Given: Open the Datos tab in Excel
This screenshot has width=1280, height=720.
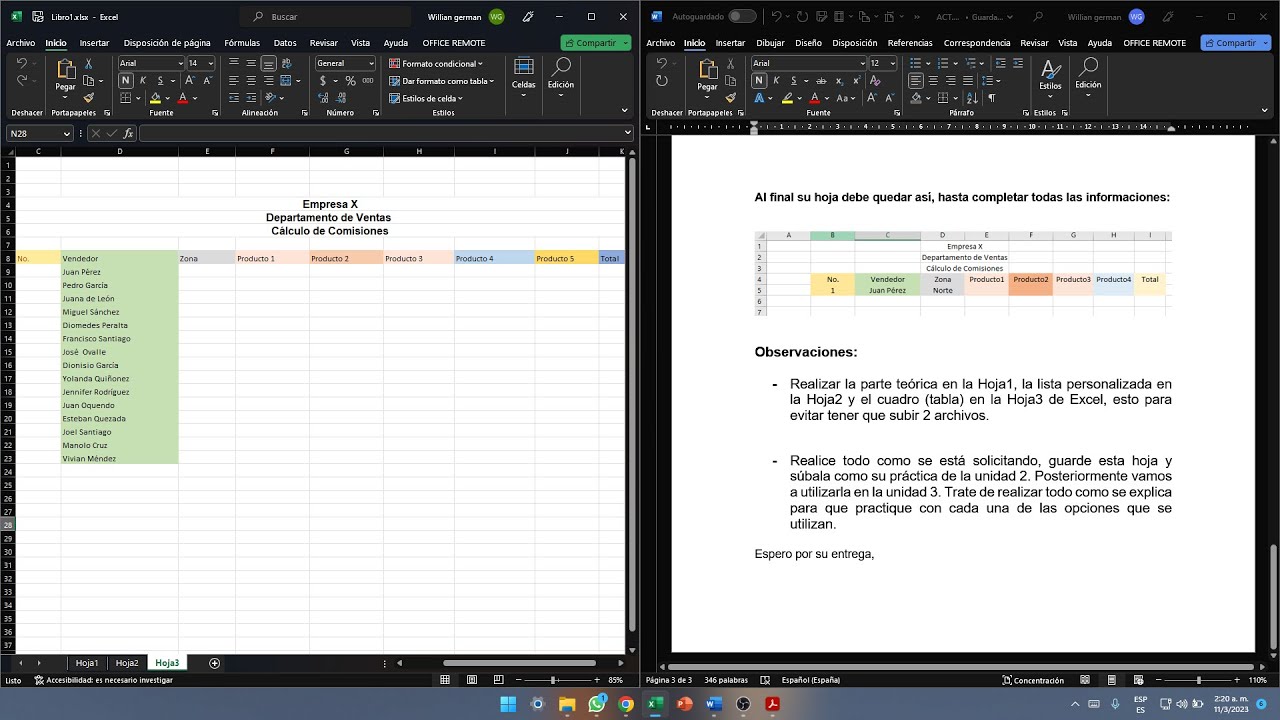Looking at the screenshot, I should (x=285, y=43).
